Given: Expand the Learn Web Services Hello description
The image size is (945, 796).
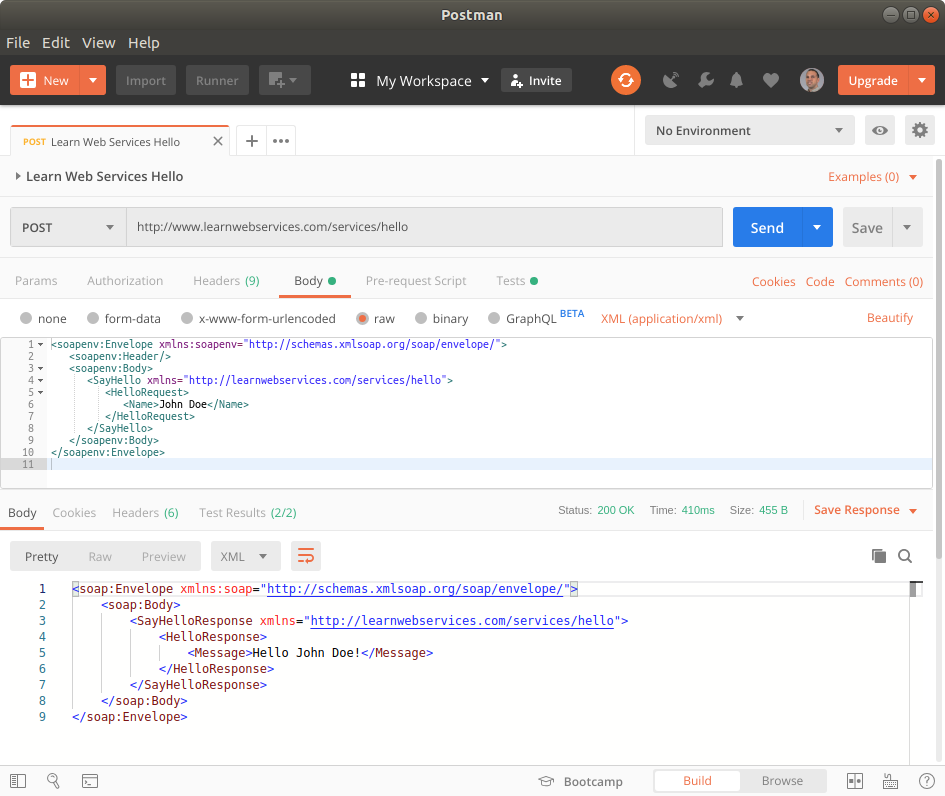Looking at the screenshot, I should coord(18,176).
